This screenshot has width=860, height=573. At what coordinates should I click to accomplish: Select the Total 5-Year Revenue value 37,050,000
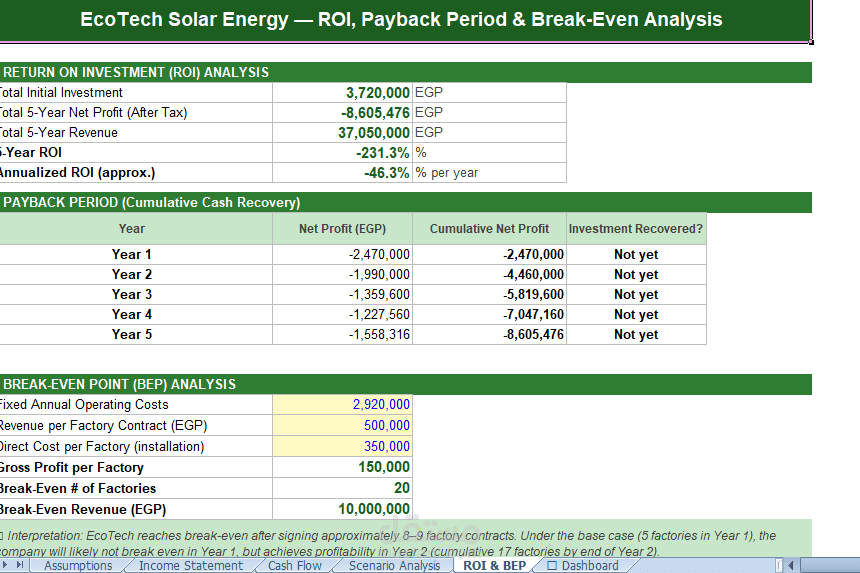342,133
